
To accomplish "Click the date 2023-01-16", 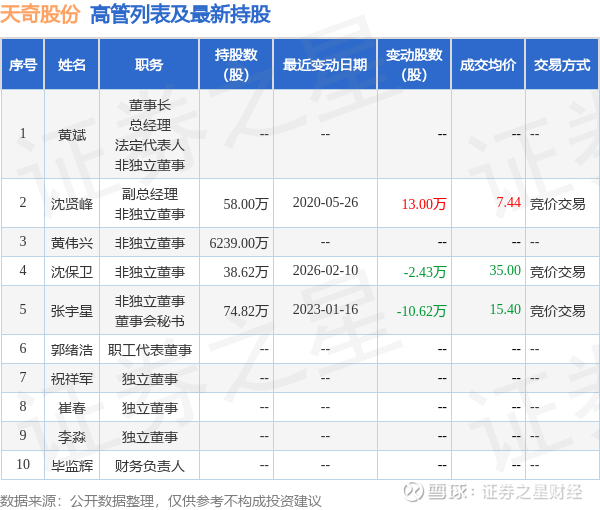I will tap(325, 310).
